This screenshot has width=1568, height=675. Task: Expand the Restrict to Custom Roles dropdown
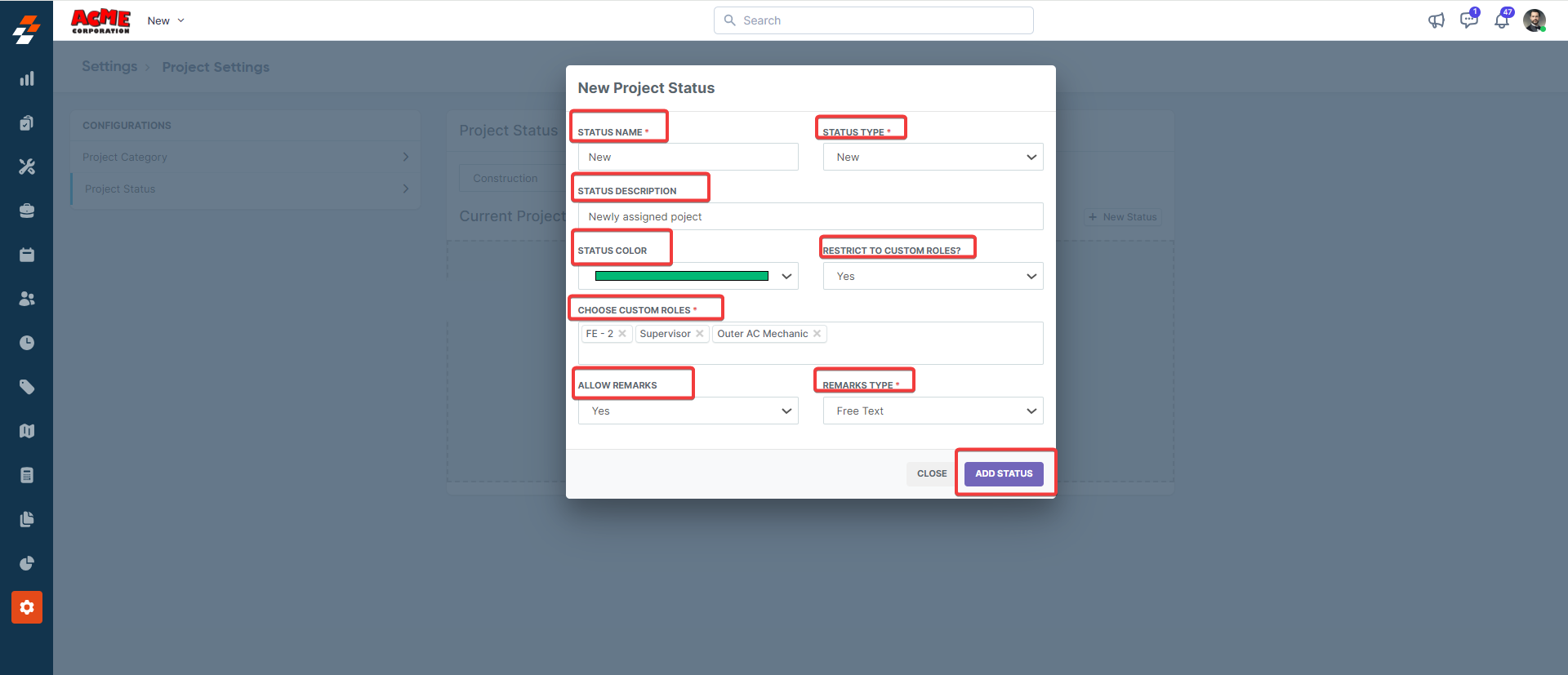click(x=933, y=276)
